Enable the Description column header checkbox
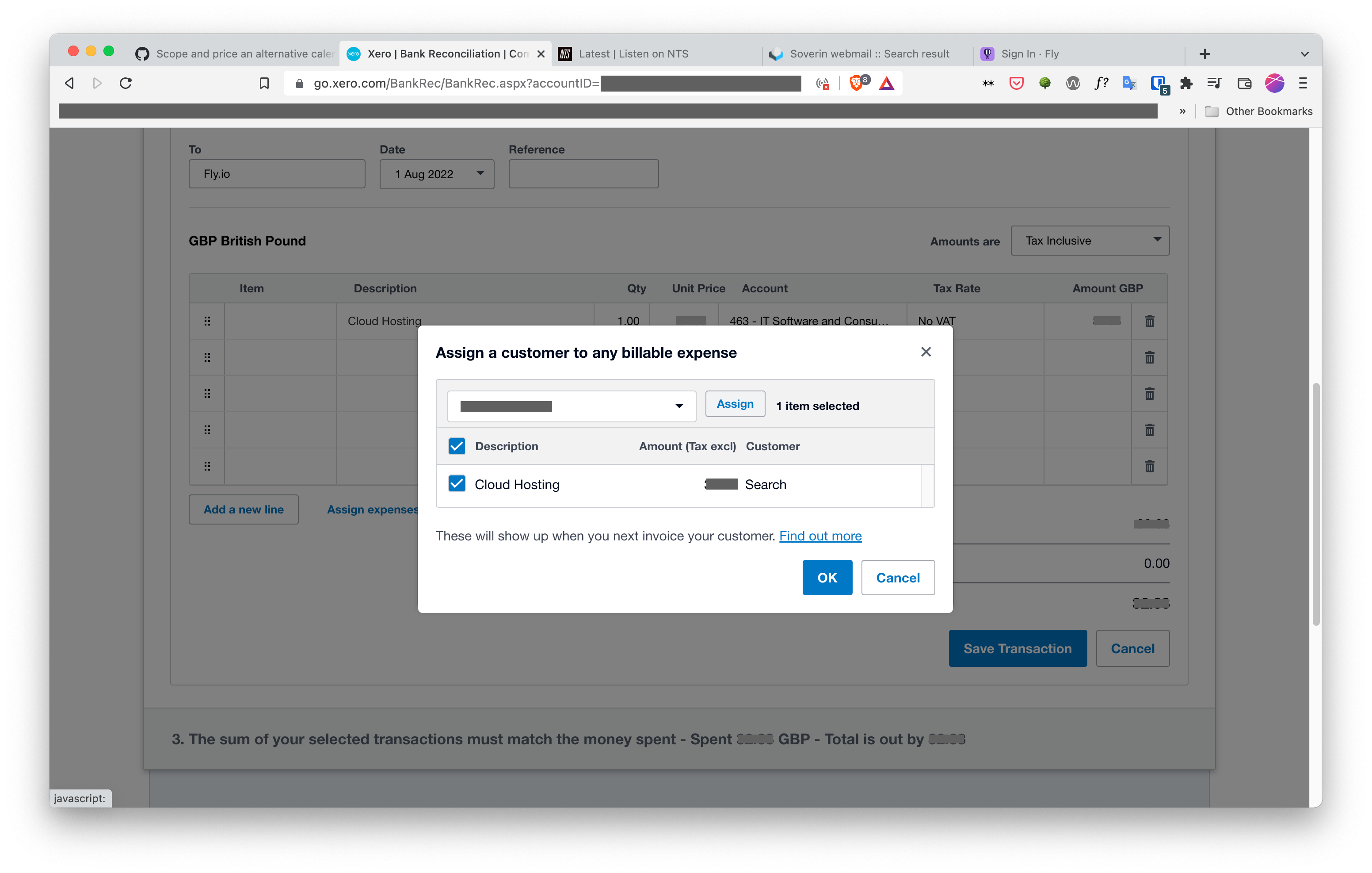1372x873 pixels. pos(457,446)
